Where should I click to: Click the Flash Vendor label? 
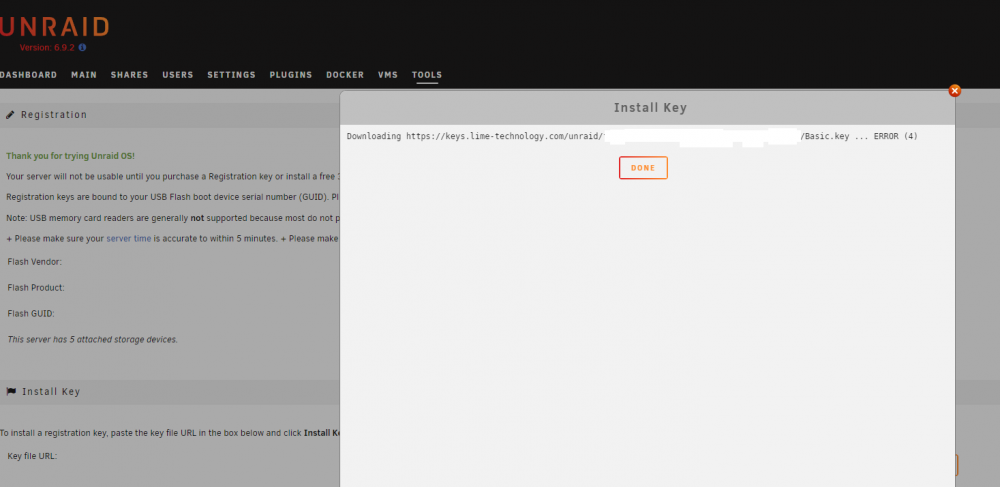click(34, 261)
